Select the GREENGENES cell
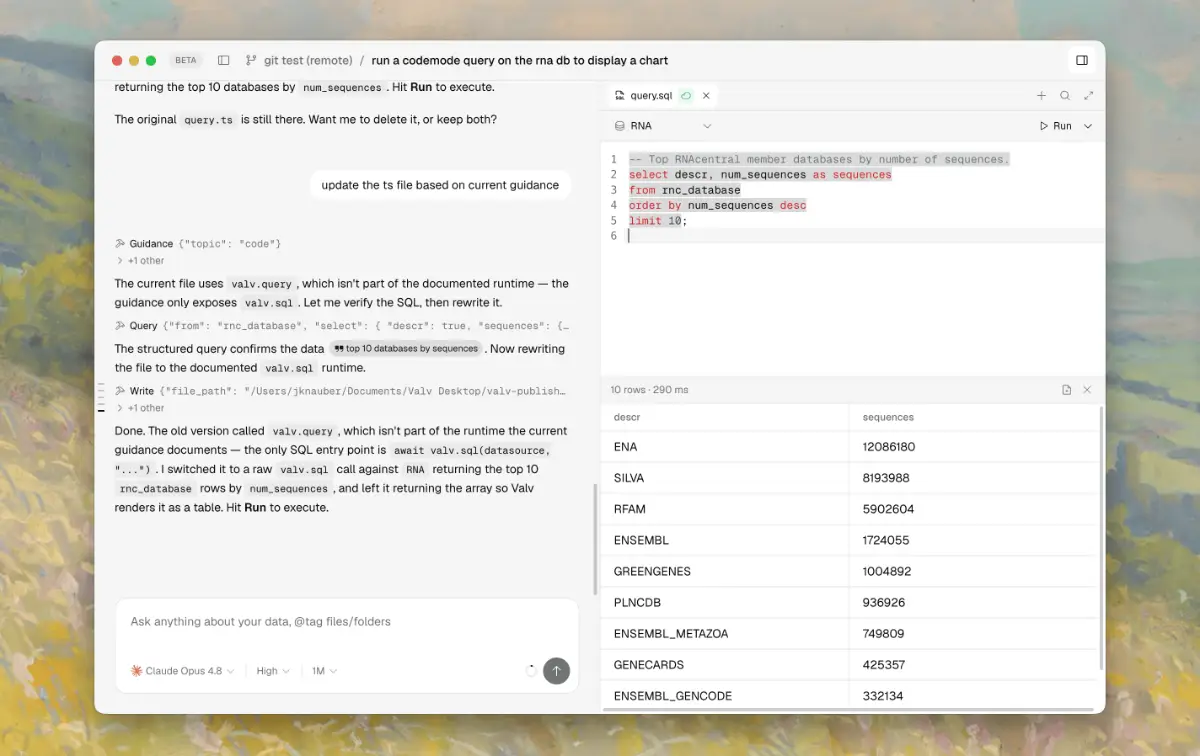Image resolution: width=1200 pixels, height=756 pixels. (724, 571)
